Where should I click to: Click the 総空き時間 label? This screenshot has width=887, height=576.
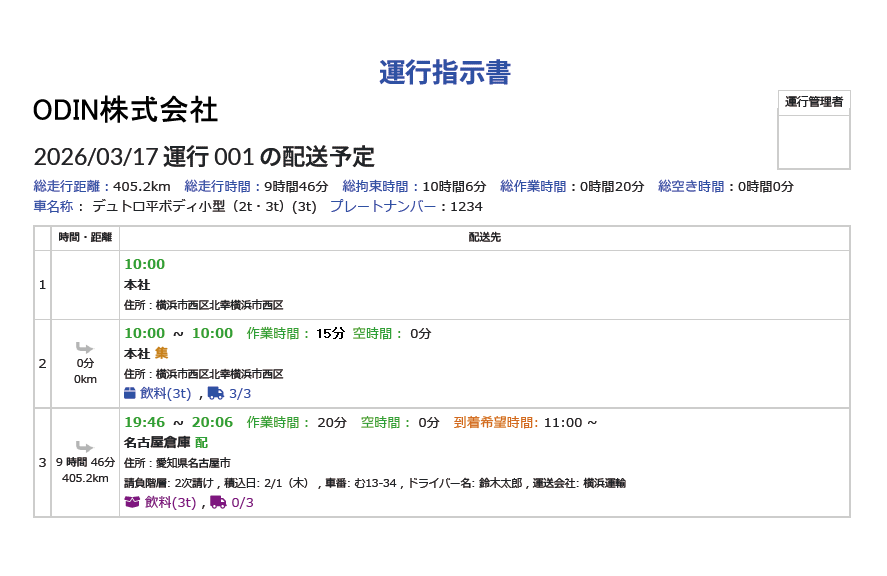coord(694,186)
